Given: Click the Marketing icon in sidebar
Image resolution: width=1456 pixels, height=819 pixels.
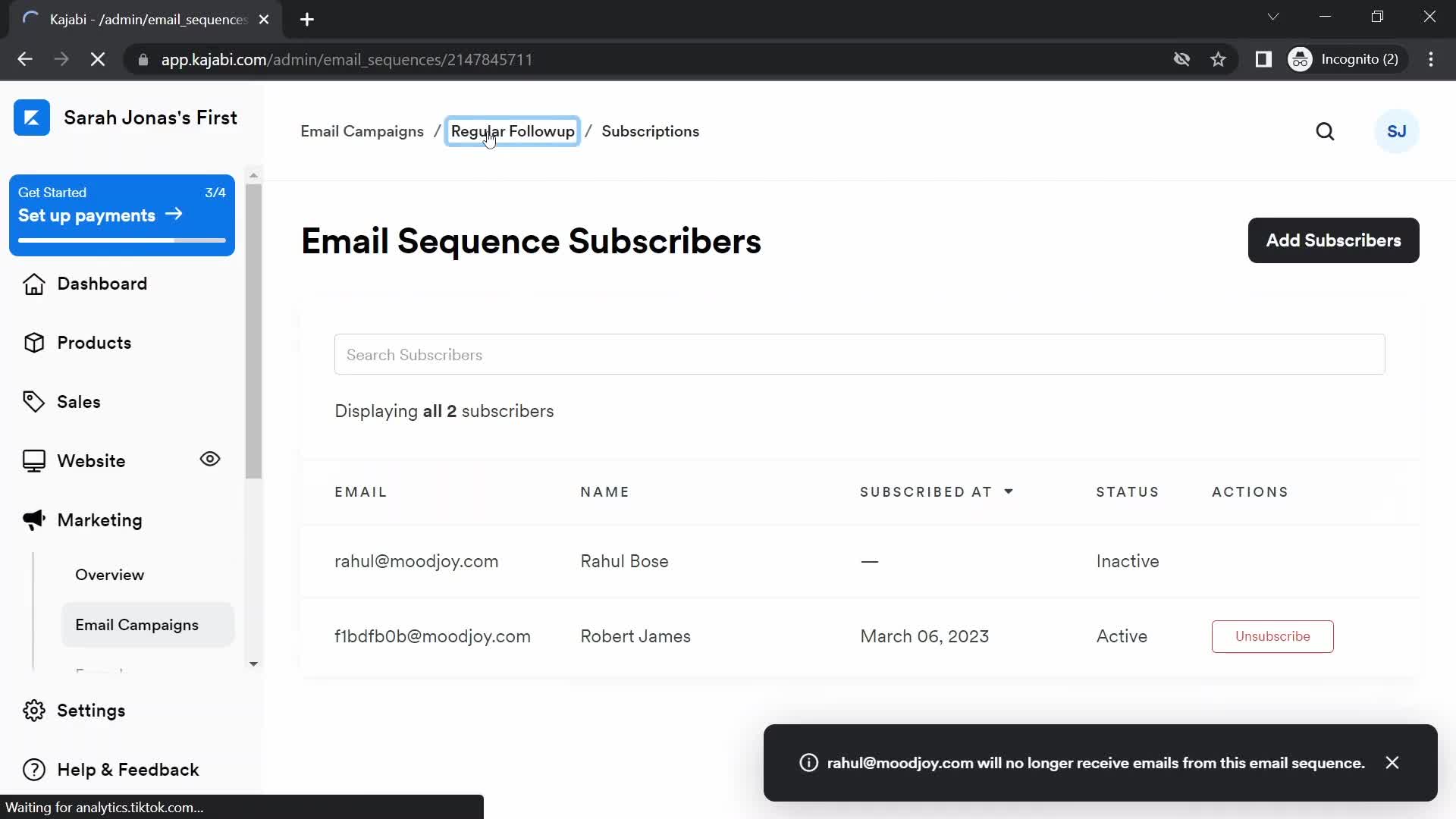Looking at the screenshot, I should [33, 519].
